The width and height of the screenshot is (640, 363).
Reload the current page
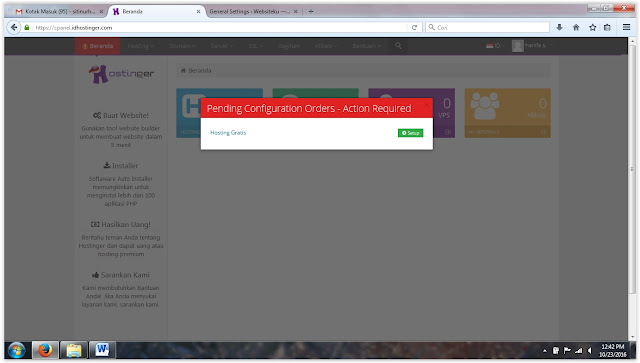414,28
